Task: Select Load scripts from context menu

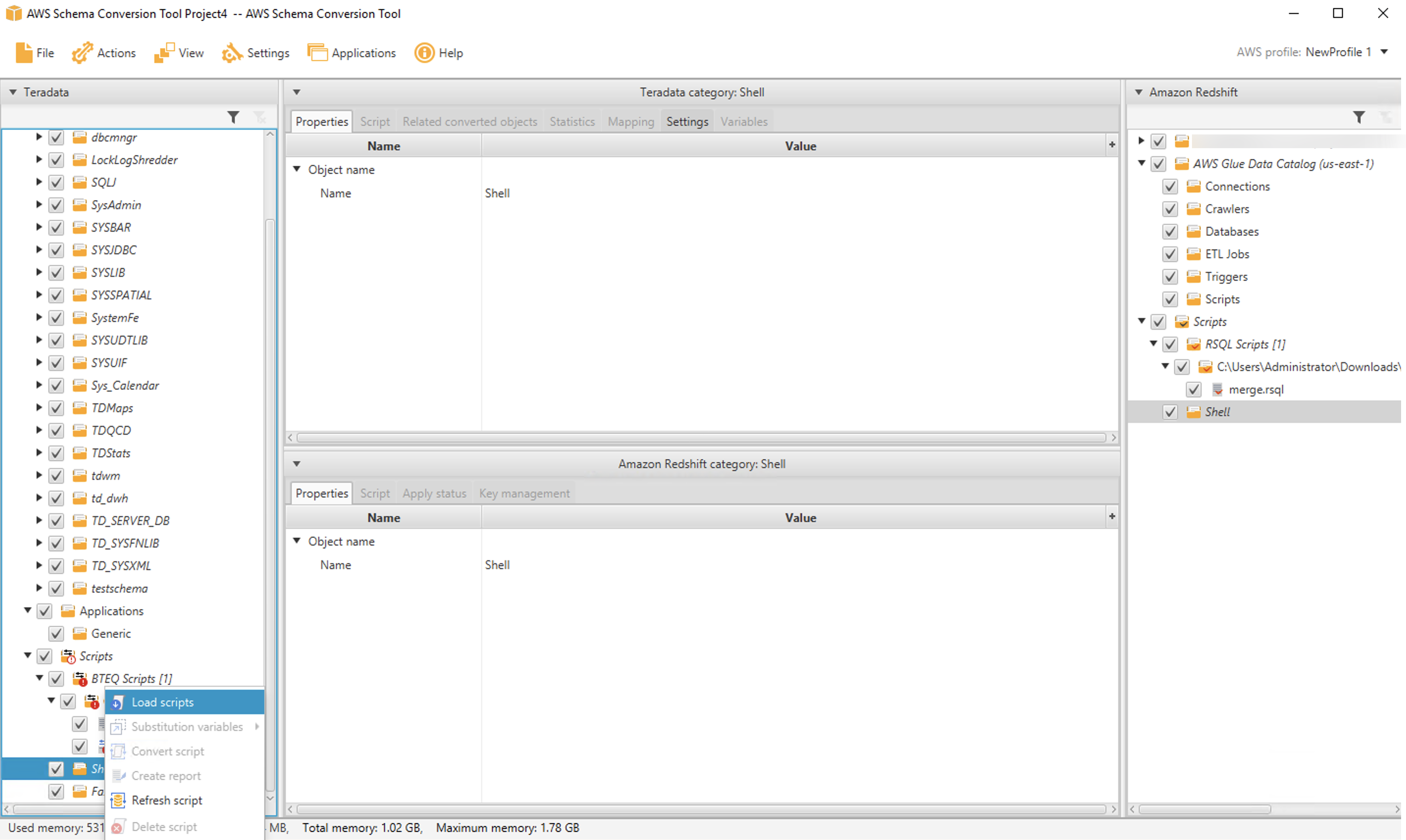Action: coord(163,702)
